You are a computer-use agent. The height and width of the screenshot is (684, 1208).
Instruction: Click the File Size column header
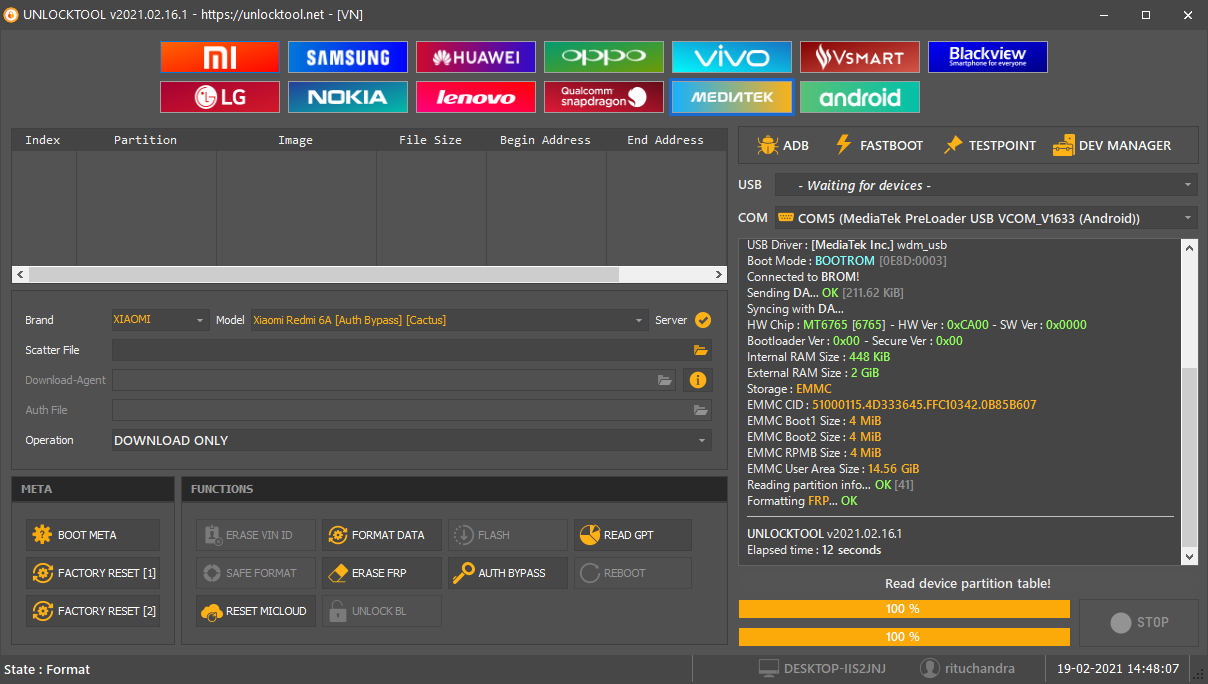click(431, 140)
